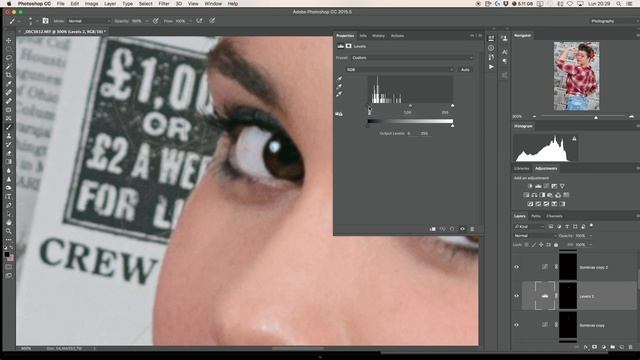640x360 pixels.
Task: Open the Photography workspace dropdown
Action: (612, 21)
